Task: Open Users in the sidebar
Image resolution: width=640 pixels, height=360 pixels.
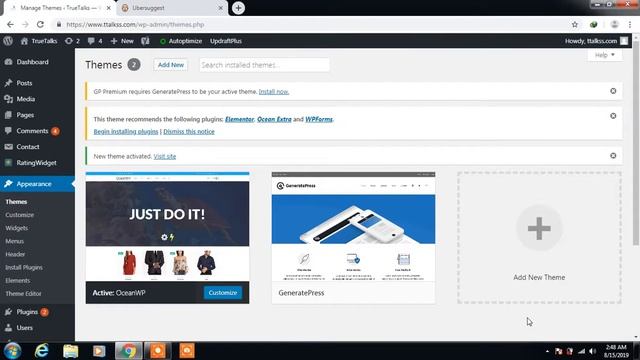Action: (x=24, y=328)
